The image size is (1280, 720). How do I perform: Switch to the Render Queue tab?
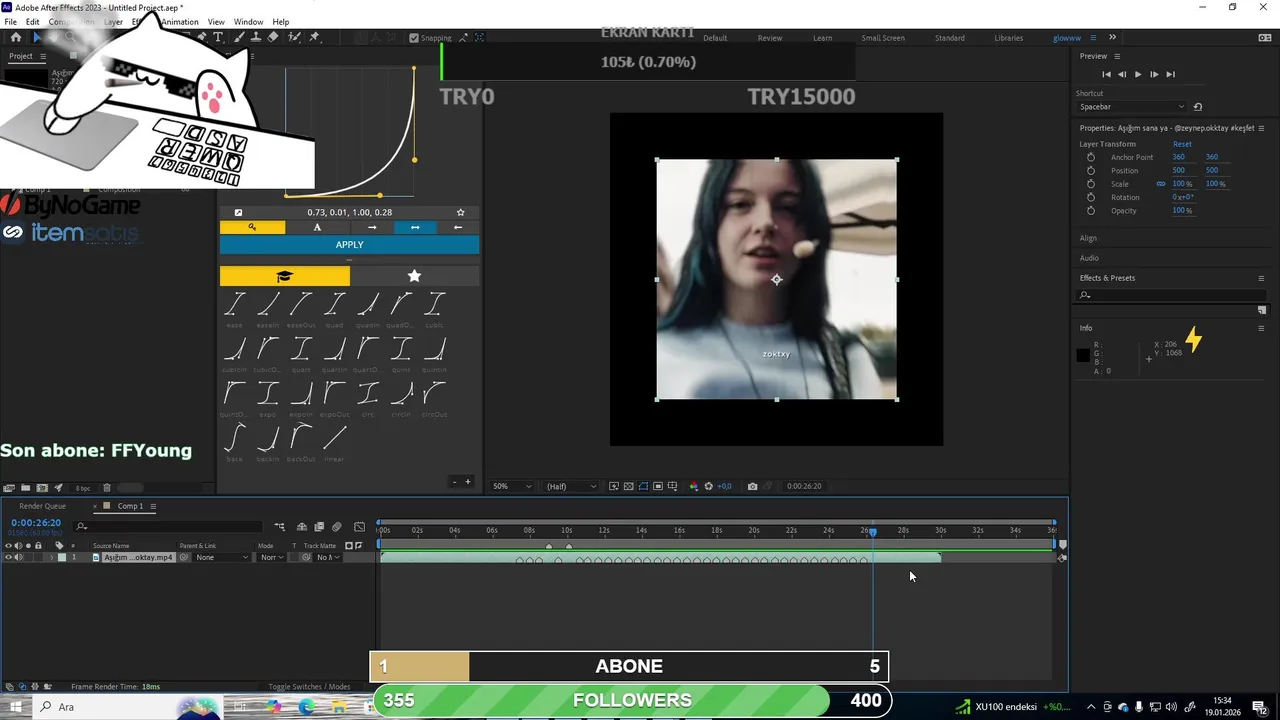click(42, 506)
